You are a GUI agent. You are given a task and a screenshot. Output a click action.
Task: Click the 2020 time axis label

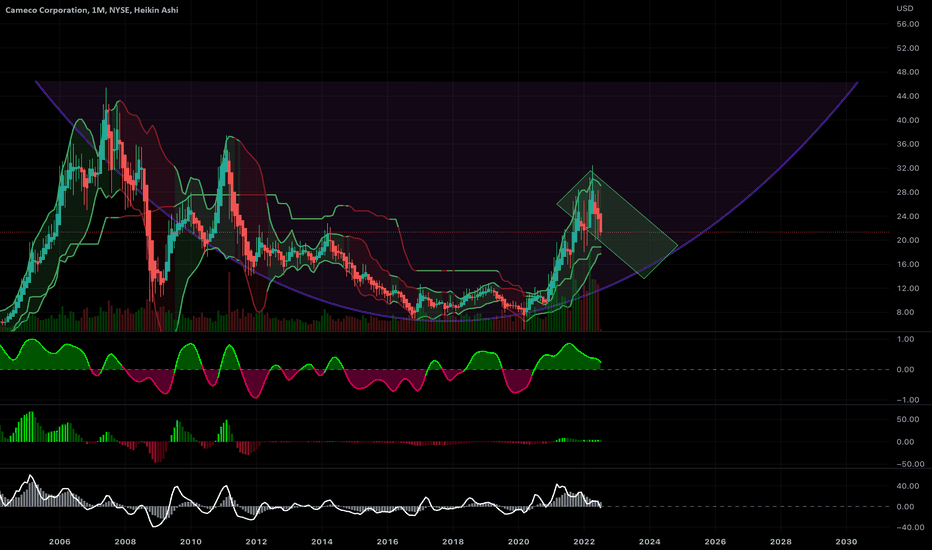(x=518, y=542)
